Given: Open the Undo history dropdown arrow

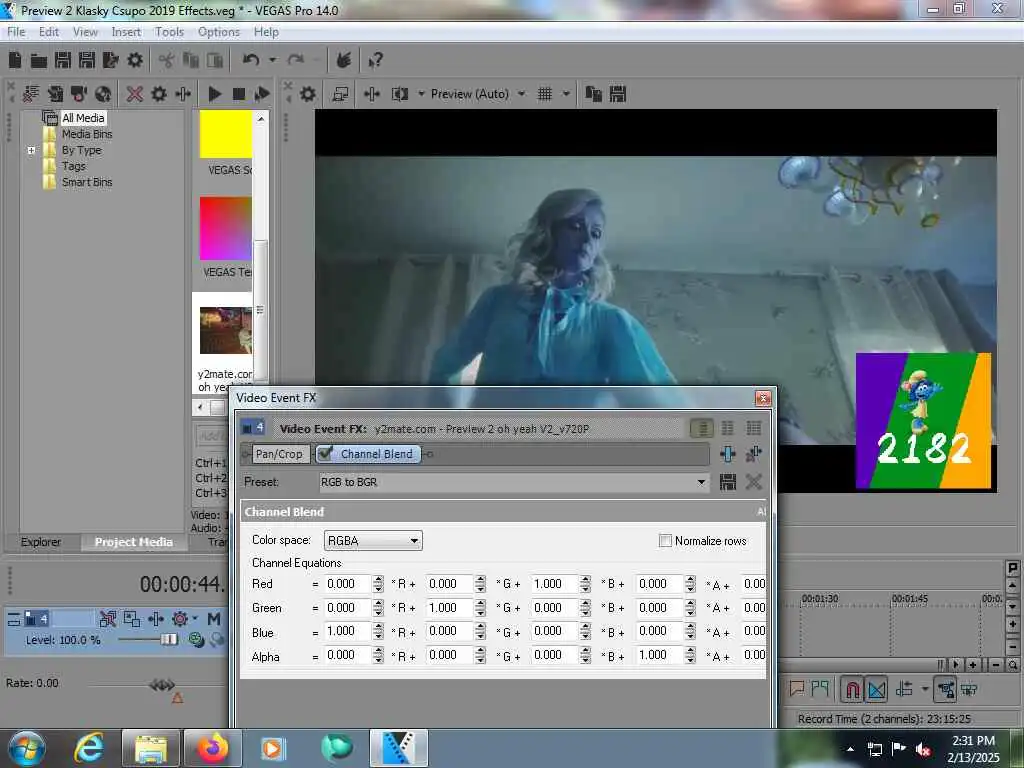Looking at the screenshot, I should pyautogui.click(x=272, y=60).
